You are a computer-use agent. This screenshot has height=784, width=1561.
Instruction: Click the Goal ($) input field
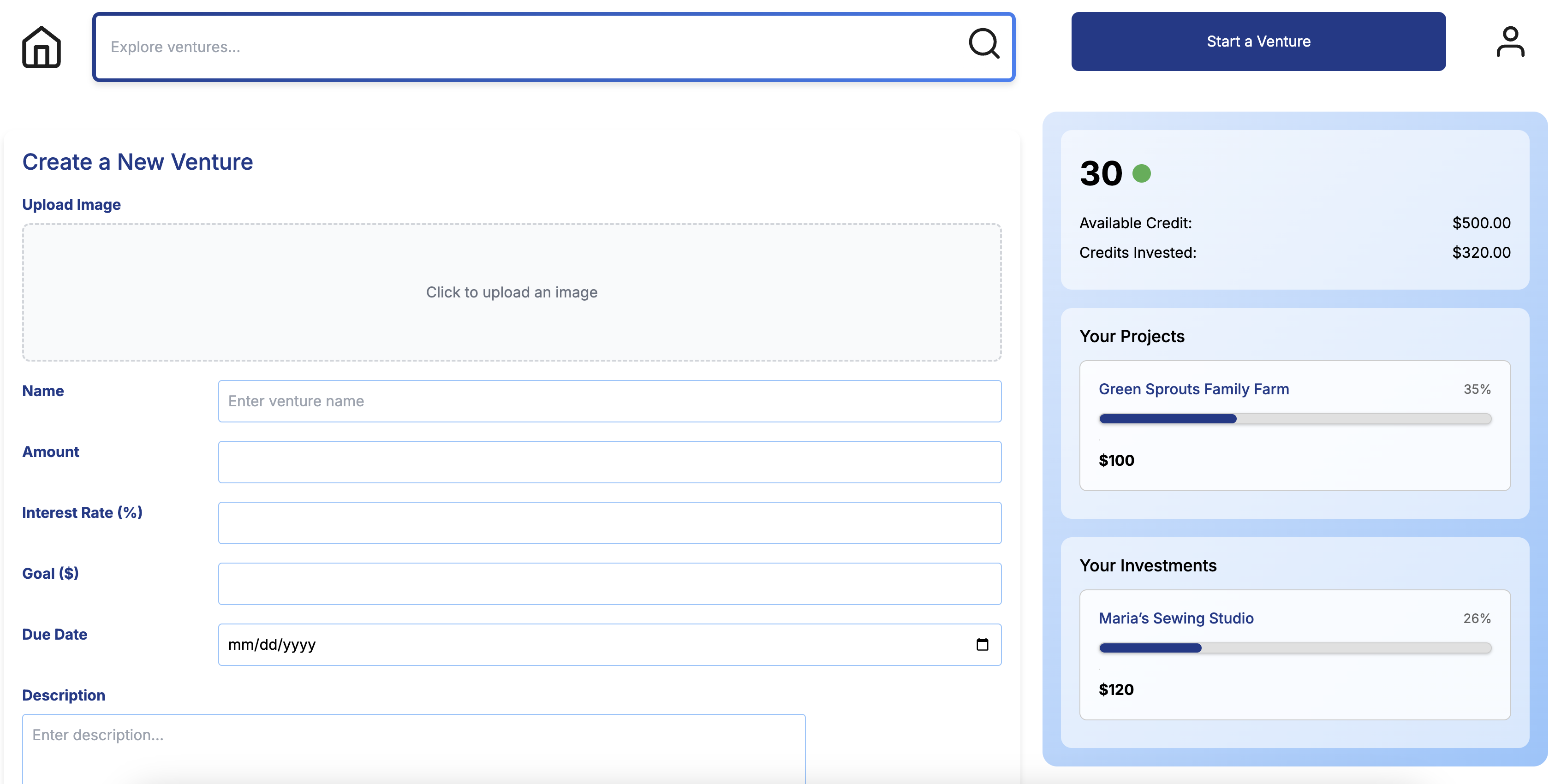pyautogui.click(x=609, y=583)
